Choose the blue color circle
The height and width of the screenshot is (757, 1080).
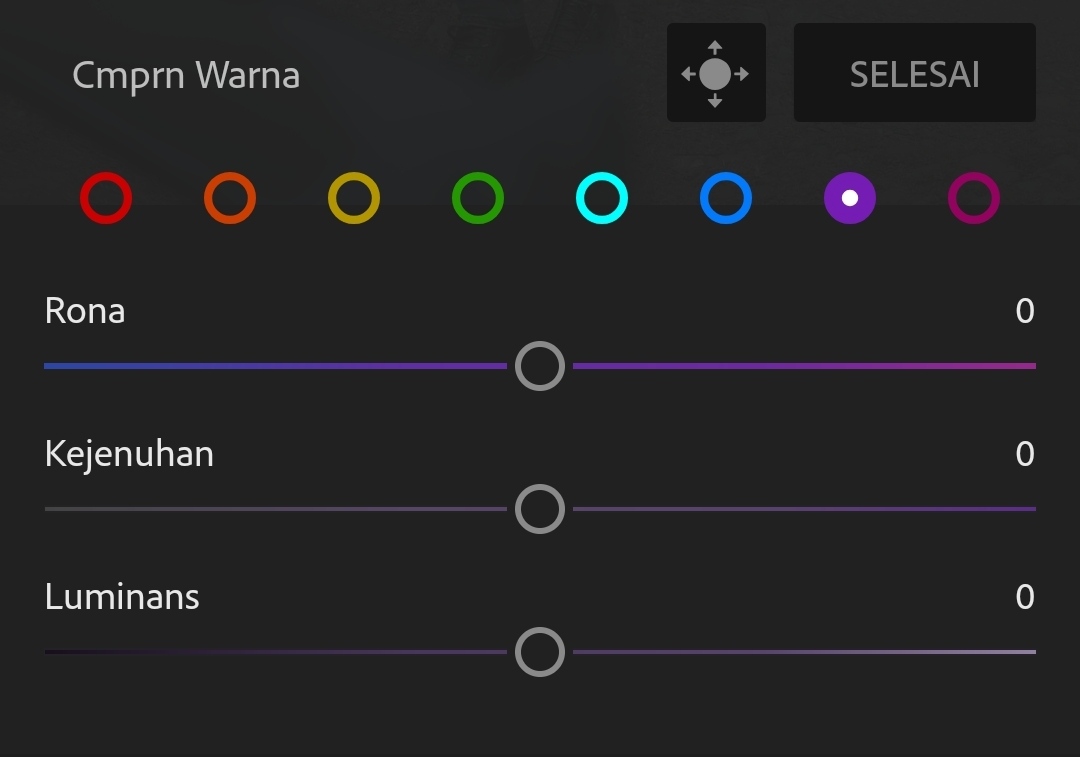pos(726,198)
